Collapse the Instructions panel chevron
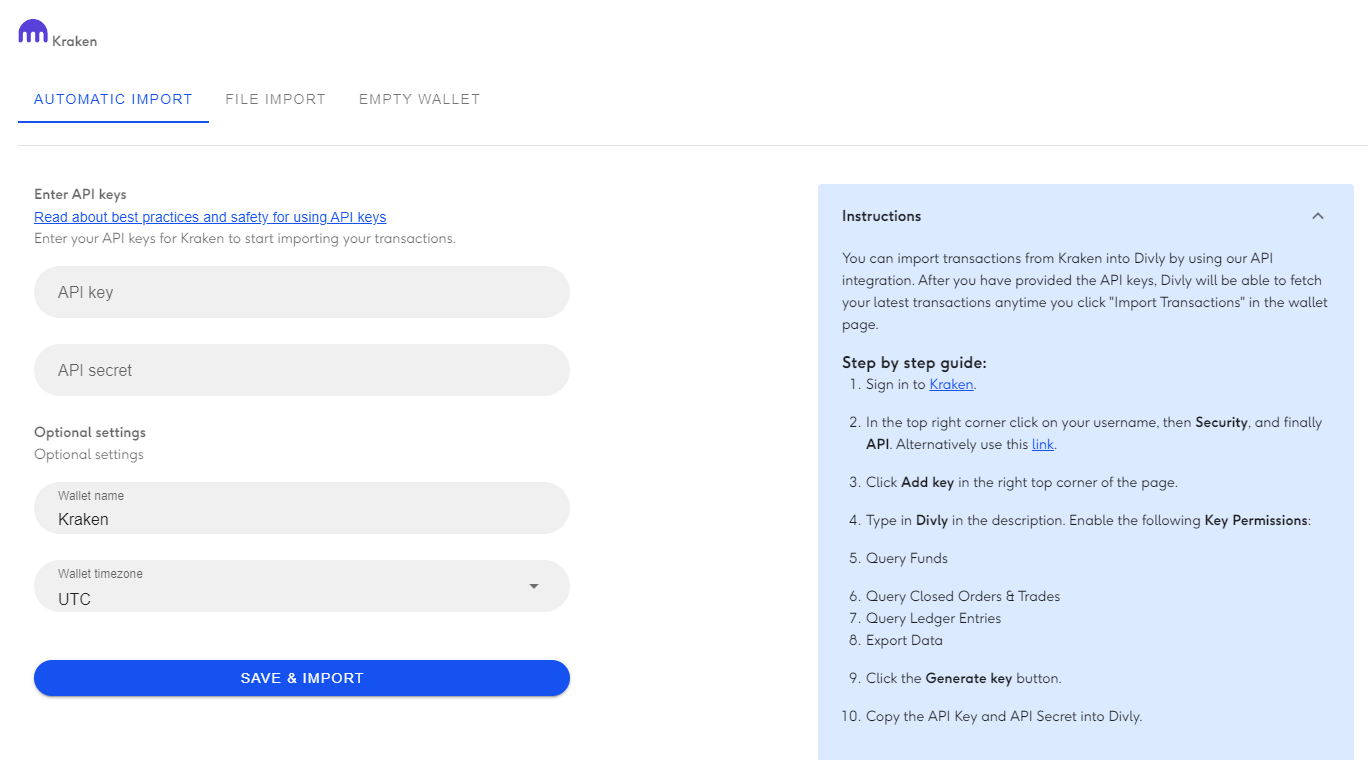This screenshot has width=1368, height=771. click(x=1318, y=216)
